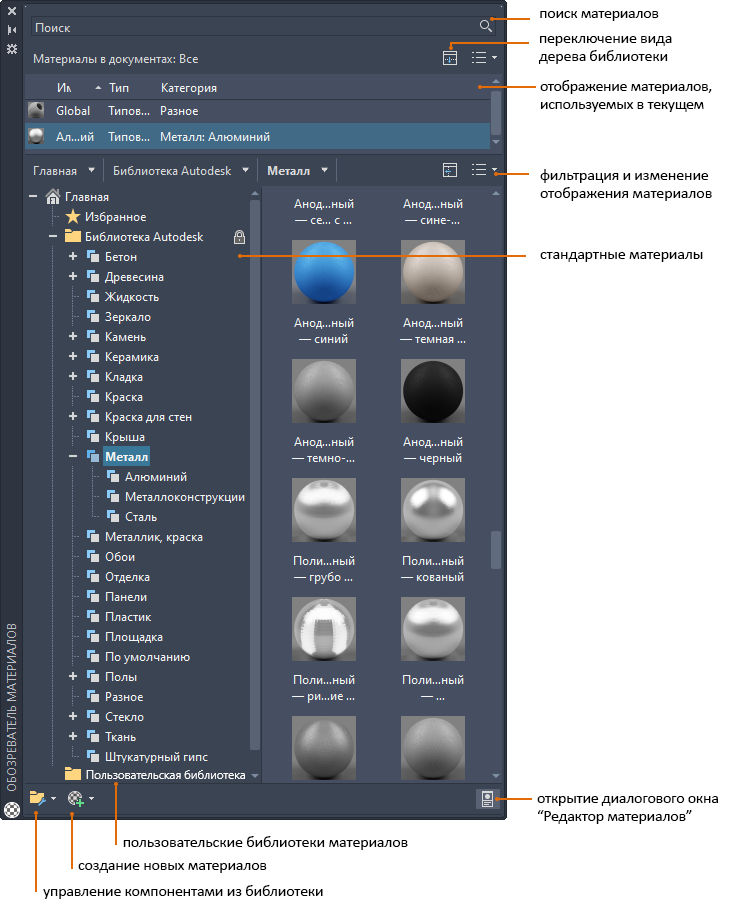Expand the Кладка category

[73, 376]
